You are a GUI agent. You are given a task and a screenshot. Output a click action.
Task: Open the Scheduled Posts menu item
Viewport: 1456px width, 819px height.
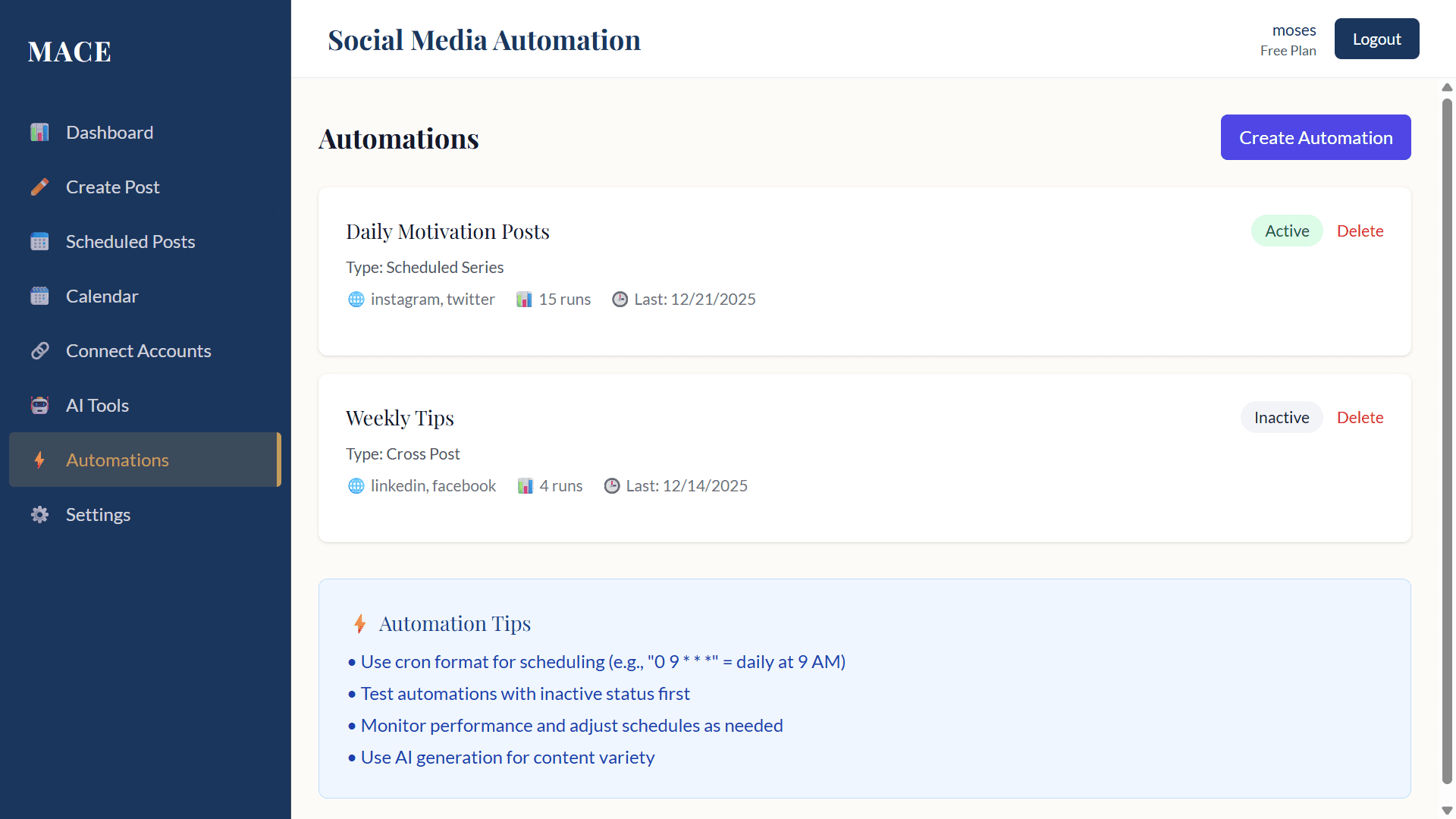point(130,242)
